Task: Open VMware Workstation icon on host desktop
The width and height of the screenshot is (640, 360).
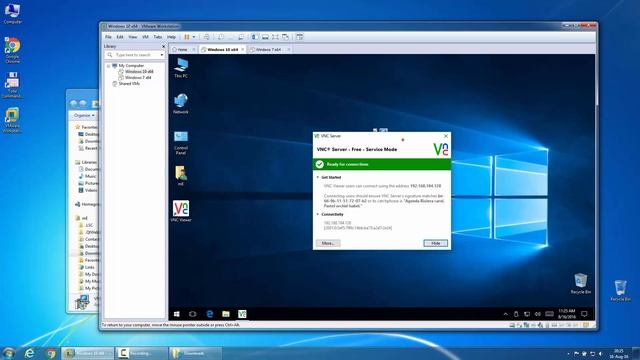Action: tap(12, 120)
